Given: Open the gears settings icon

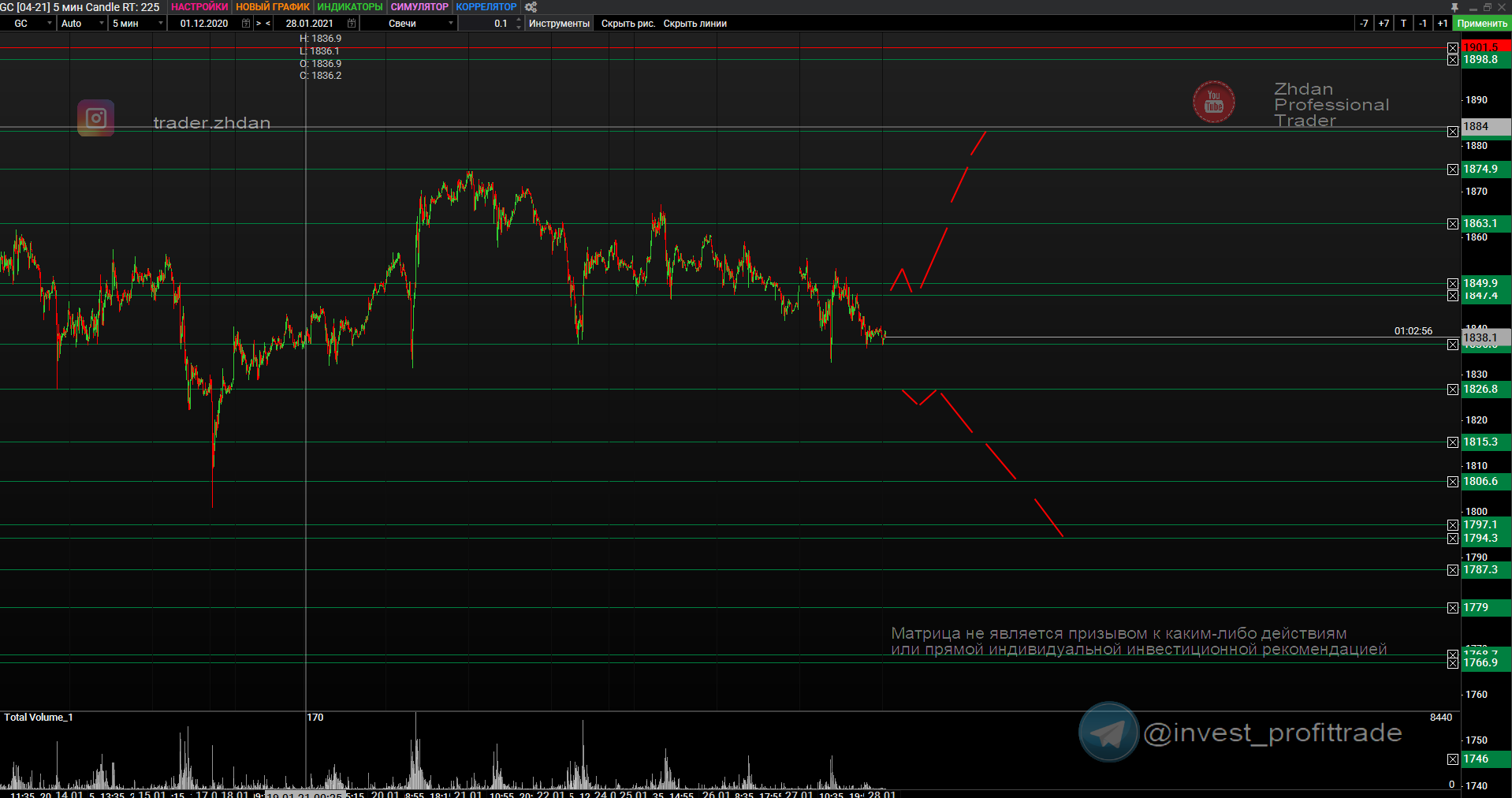Looking at the screenshot, I should tap(531, 7).
